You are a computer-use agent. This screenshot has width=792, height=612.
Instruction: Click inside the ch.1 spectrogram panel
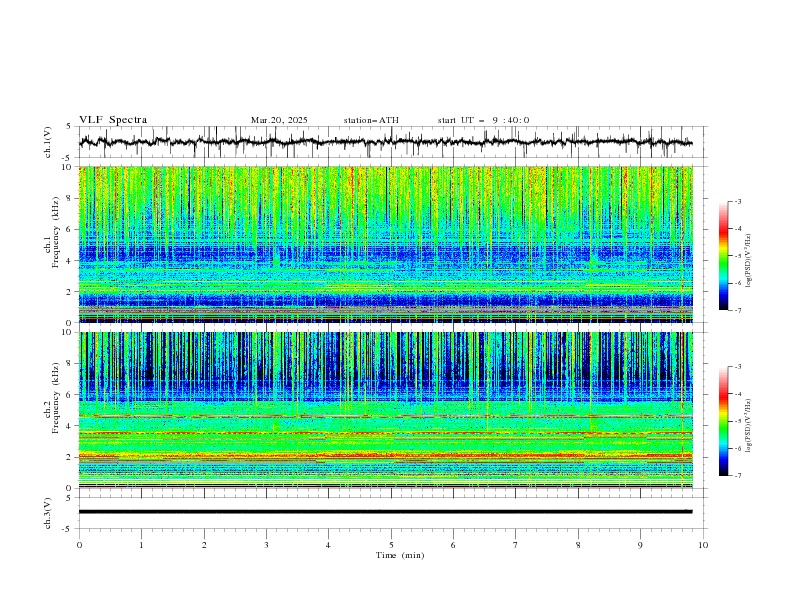coord(385,244)
